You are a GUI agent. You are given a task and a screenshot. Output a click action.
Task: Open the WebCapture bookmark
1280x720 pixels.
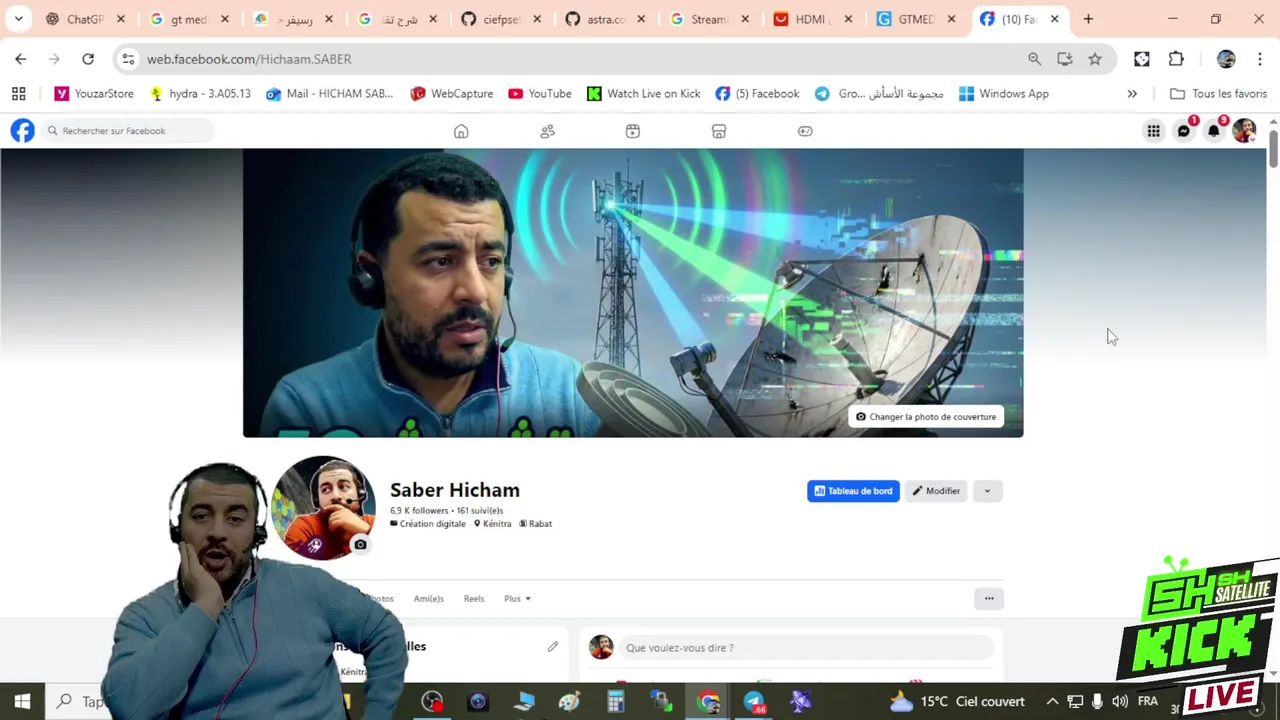tap(452, 94)
